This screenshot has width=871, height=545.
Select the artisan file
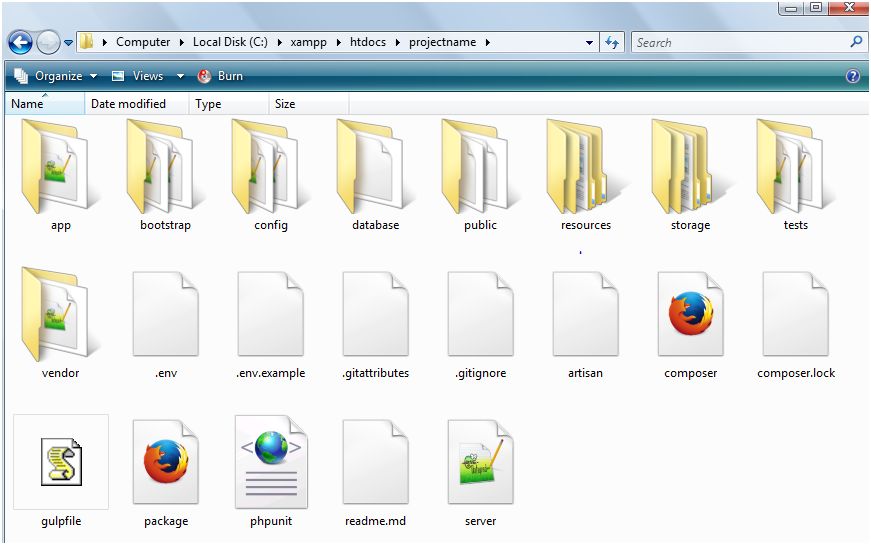click(x=585, y=314)
